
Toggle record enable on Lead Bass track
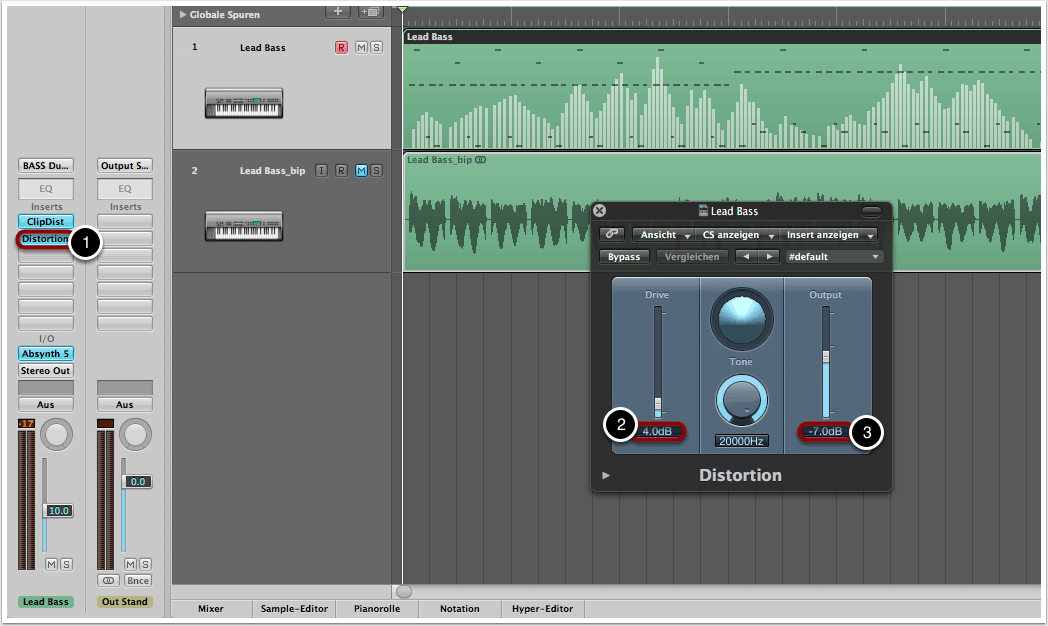coord(341,48)
